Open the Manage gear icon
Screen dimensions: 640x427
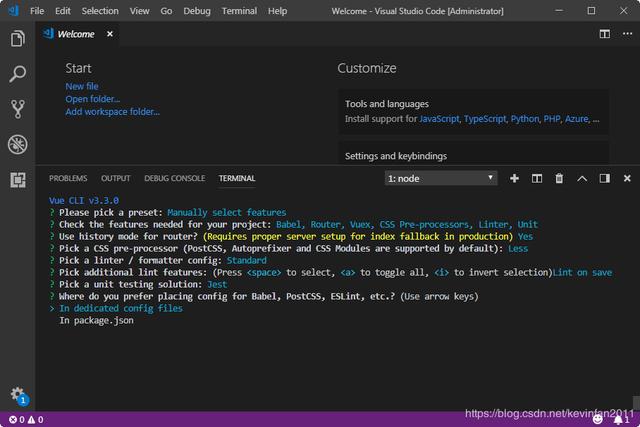[x=18, y=395]
